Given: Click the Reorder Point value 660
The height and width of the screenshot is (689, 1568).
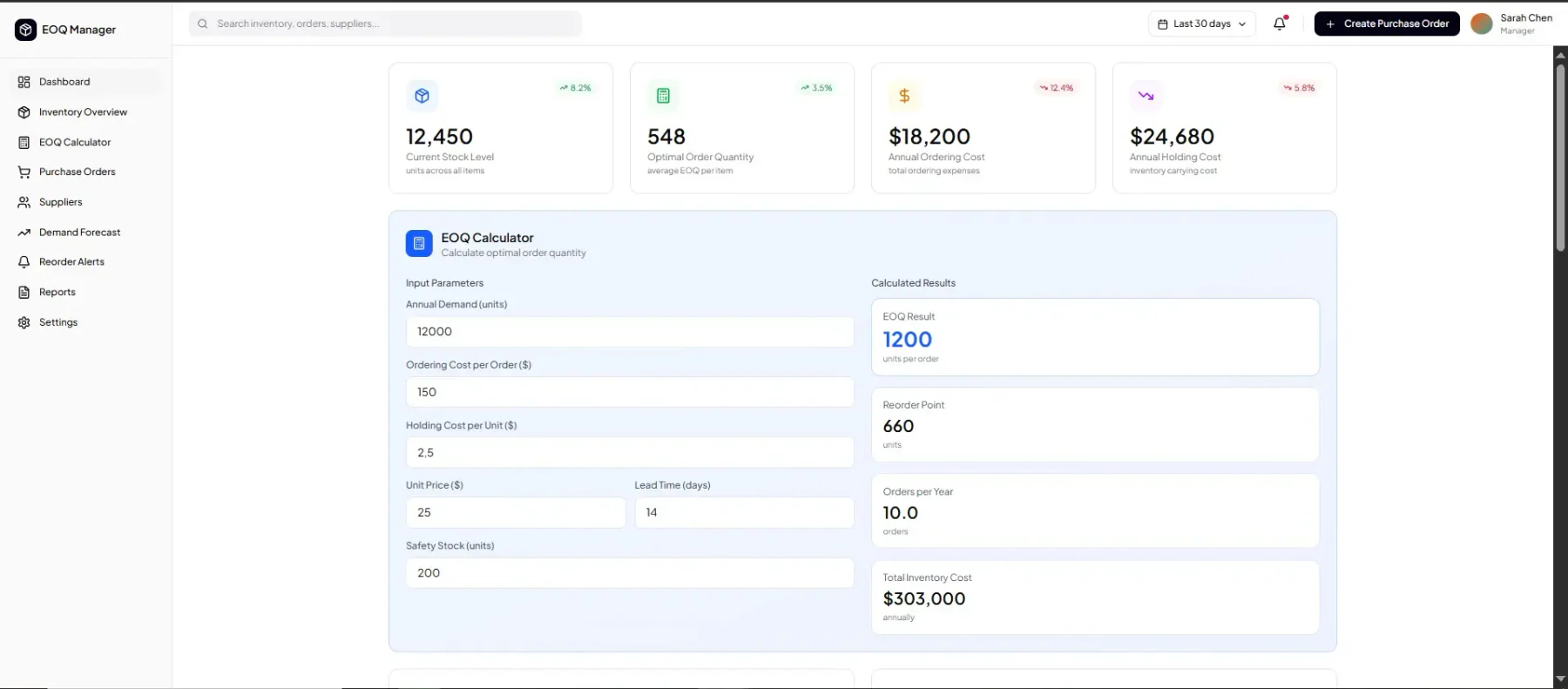Looking at the screenshot, I should 898,426.
